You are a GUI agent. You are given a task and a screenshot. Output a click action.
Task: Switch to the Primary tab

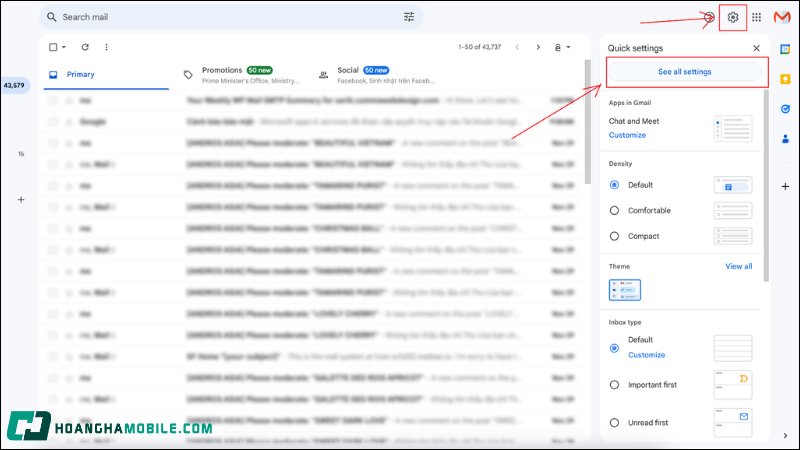click(106, 74)
